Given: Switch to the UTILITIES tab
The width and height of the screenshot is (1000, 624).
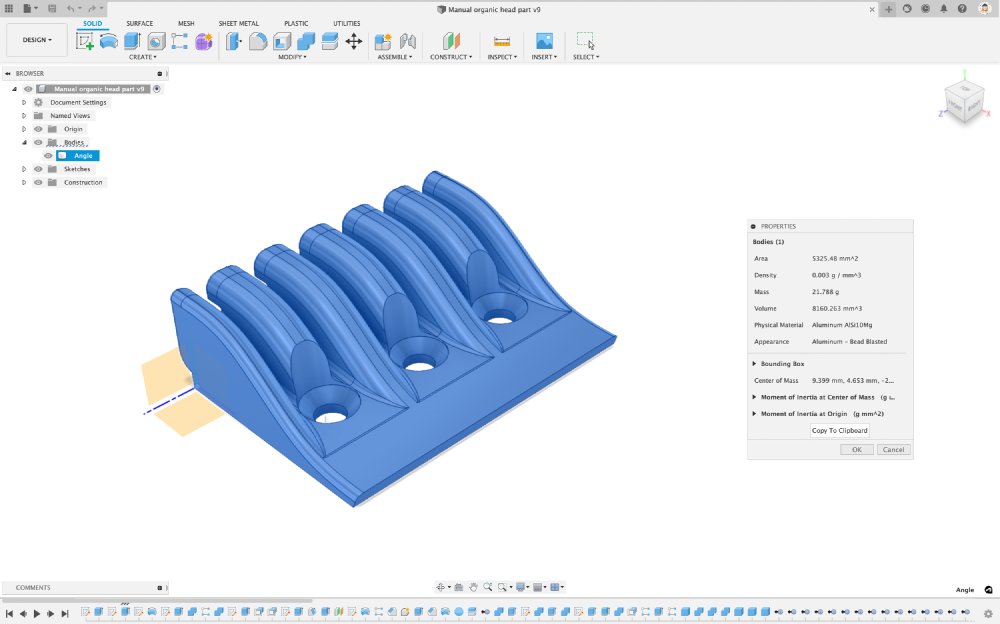Looking at the screenshot, I should click(x=346, y=23).
